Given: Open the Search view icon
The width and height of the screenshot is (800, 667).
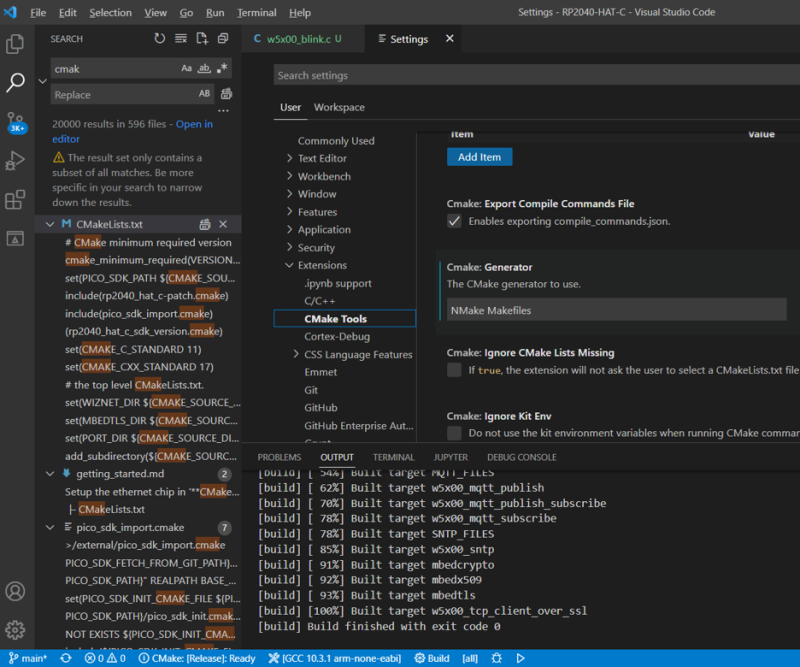Looking at the screenshot, I should click(x=15, y=82).
